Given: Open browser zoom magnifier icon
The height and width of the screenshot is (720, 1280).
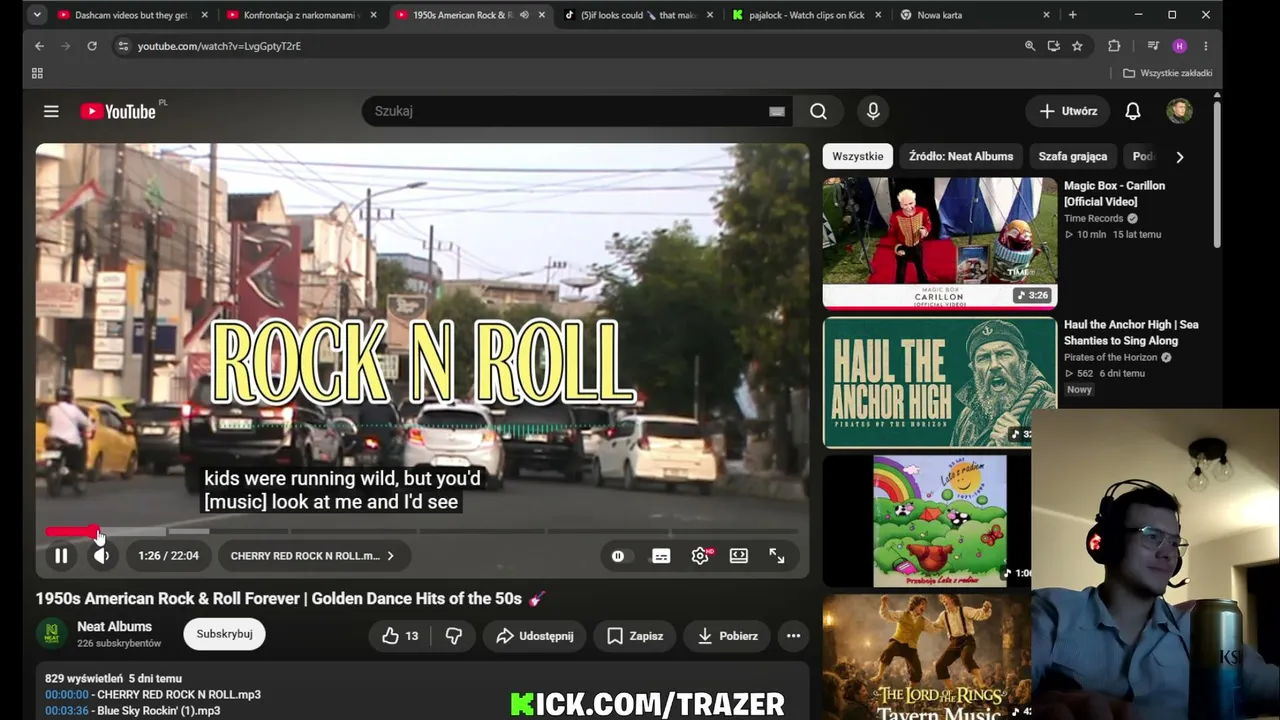Looking at the screenshot, I should coord(1030,46).
